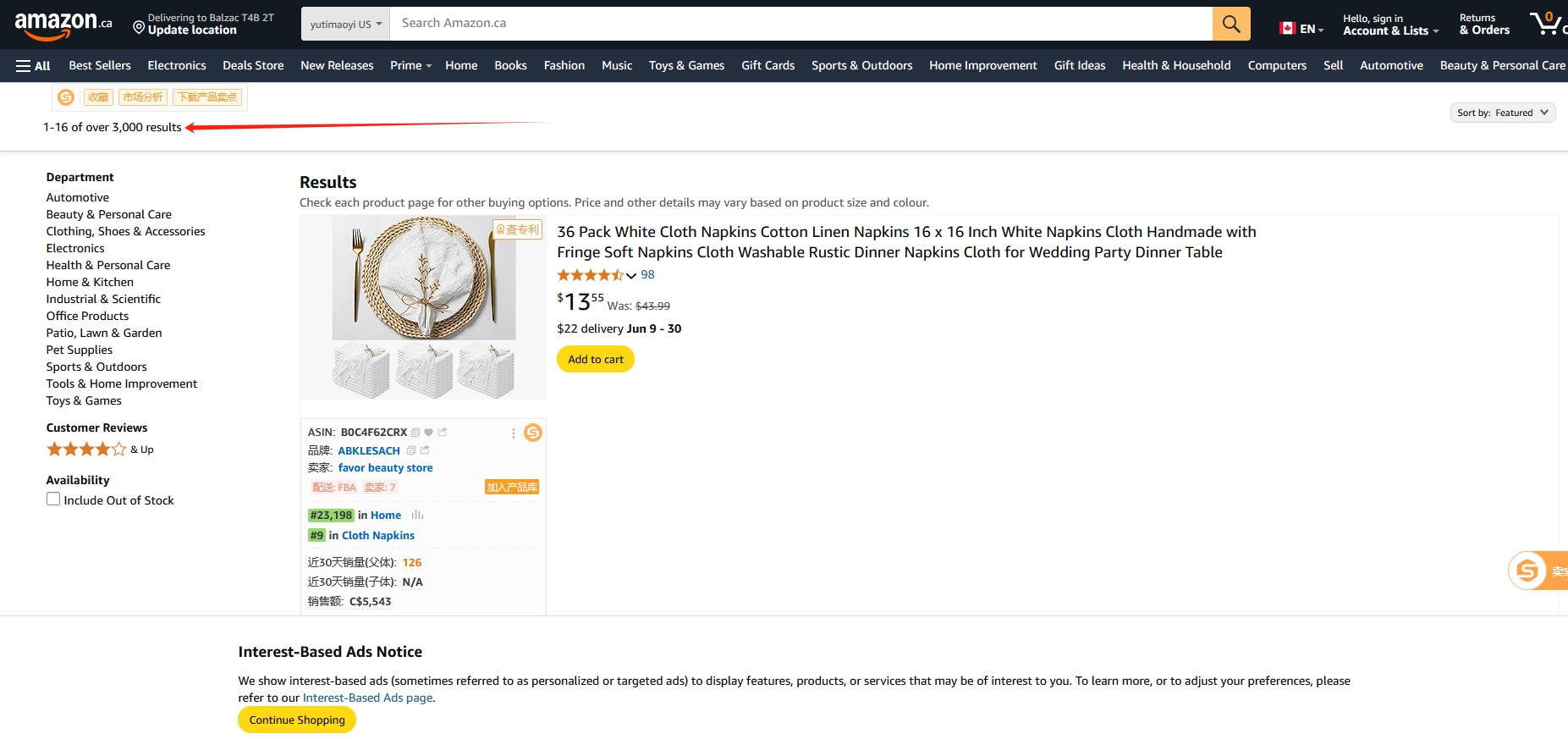Open the three-dot menu in product info panel
The image size is (1568, 739).
[x=513, y=433]
